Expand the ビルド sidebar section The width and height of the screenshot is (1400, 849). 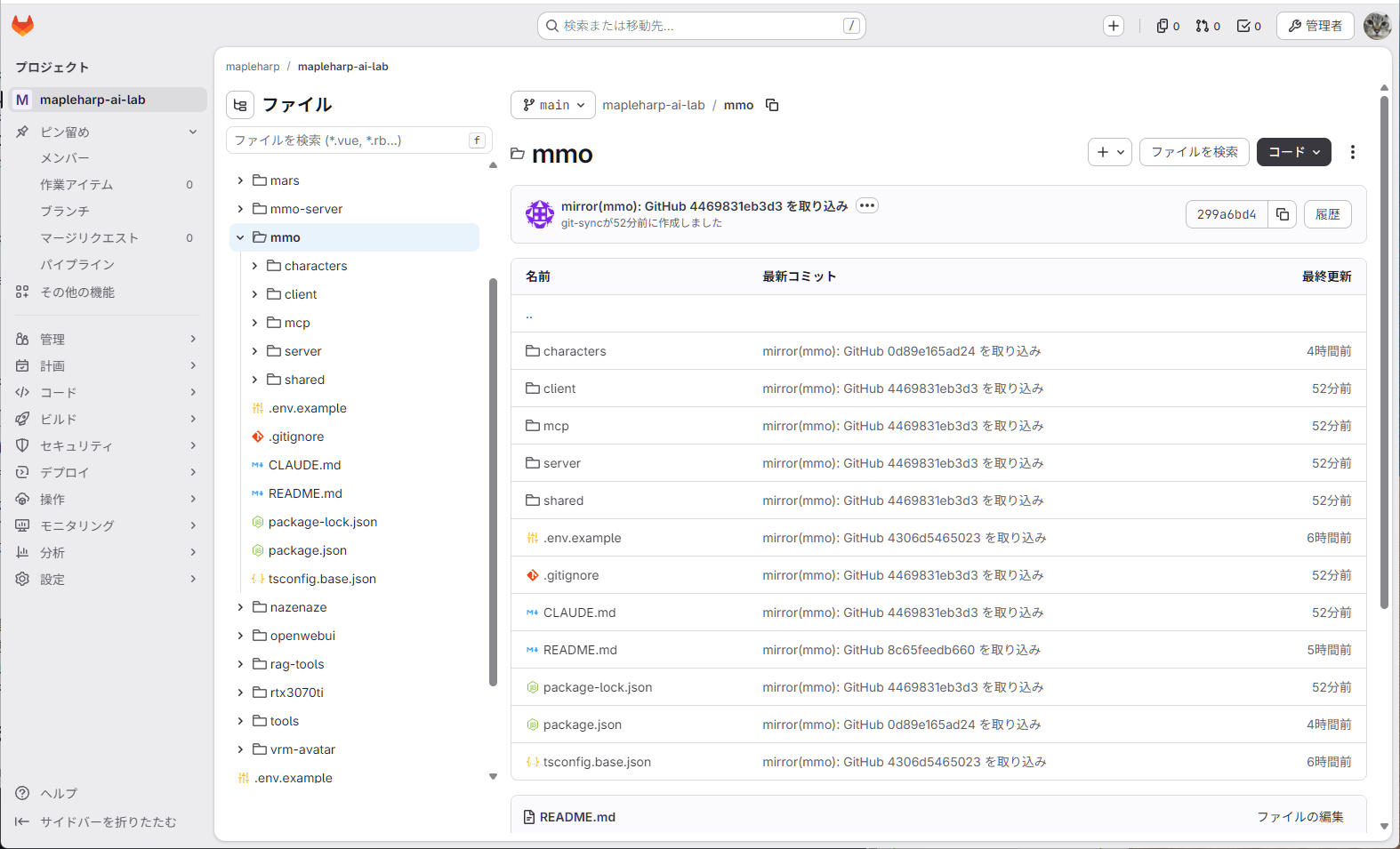(x=107, y=419)
